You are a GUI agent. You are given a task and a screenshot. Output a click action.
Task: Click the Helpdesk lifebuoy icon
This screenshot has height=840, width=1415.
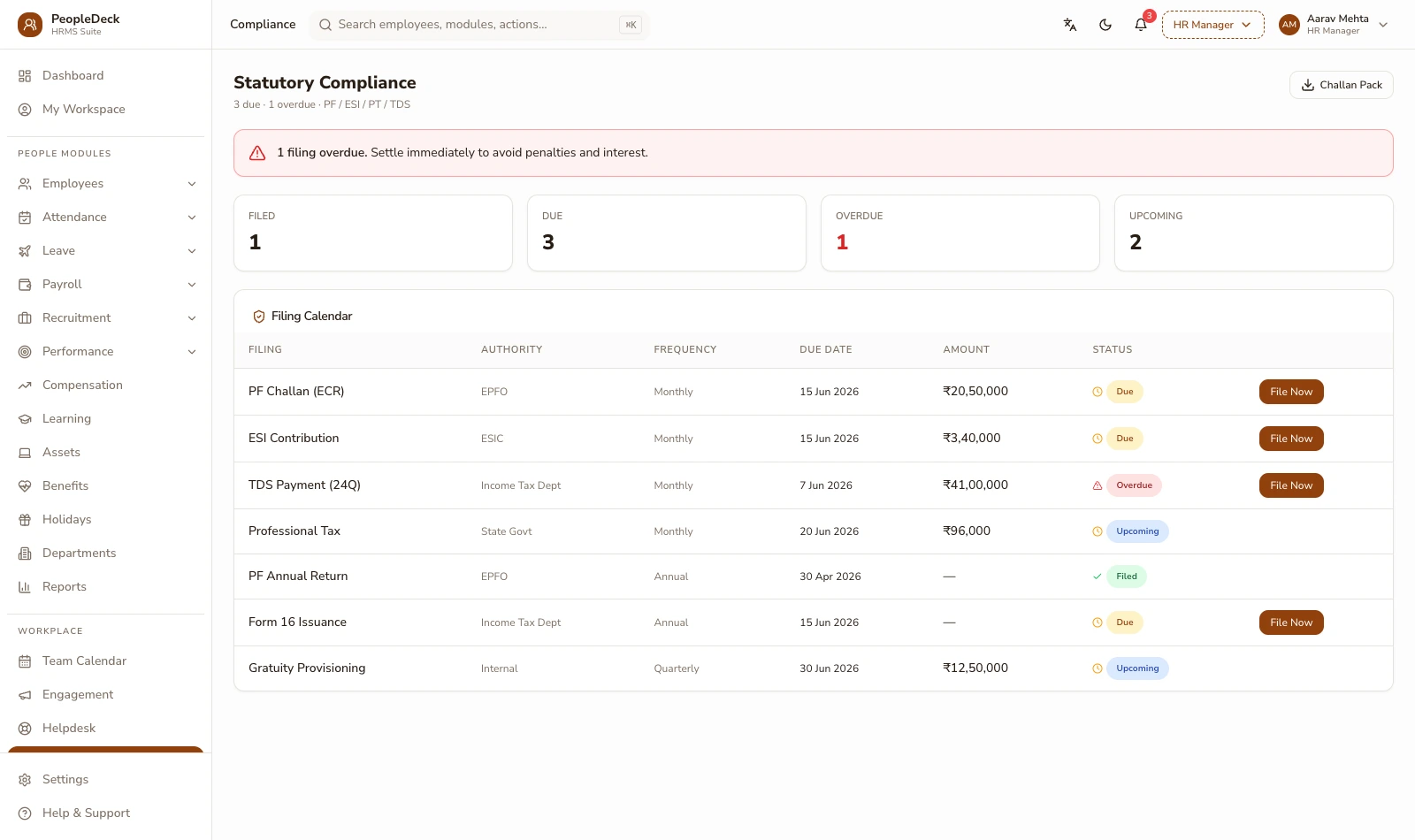click(25, 729)
